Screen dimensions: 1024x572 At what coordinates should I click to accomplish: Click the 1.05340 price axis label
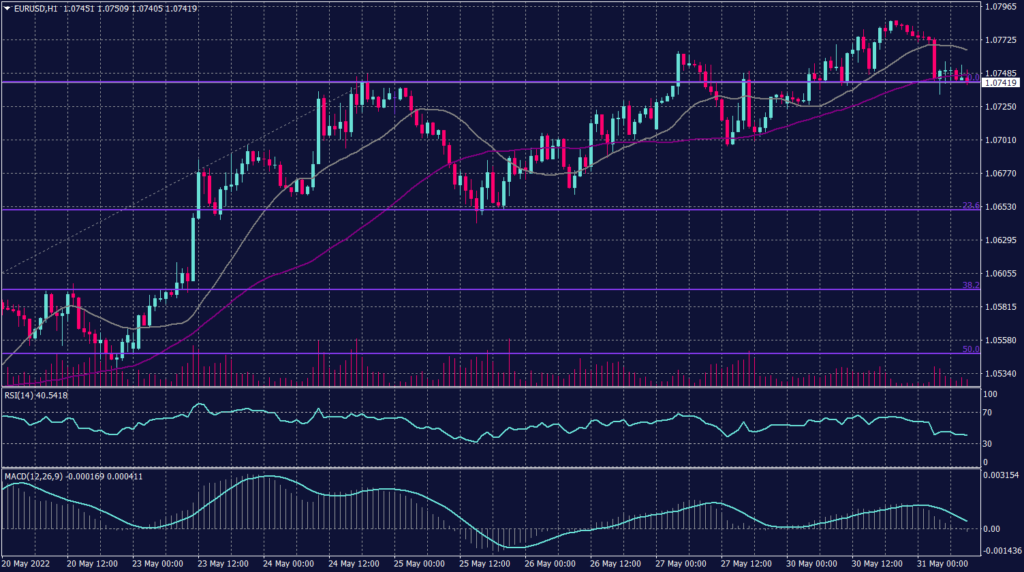coord(1000,374)
